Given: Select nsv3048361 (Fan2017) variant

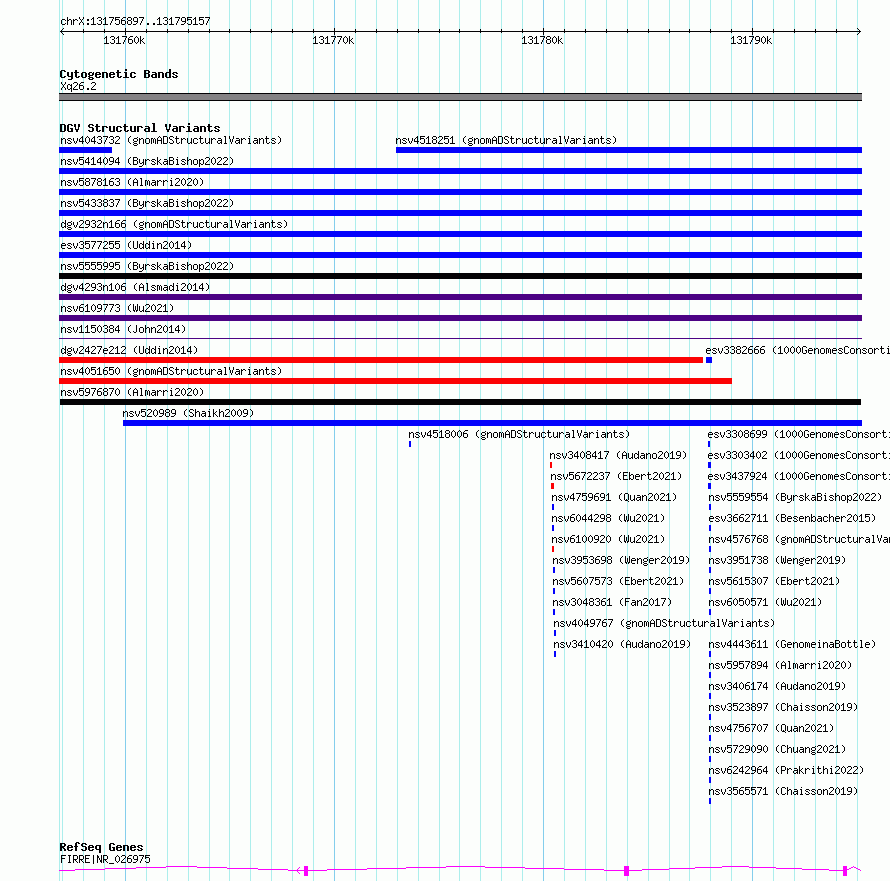Looking at the screenshot, I should coord(612,602).
